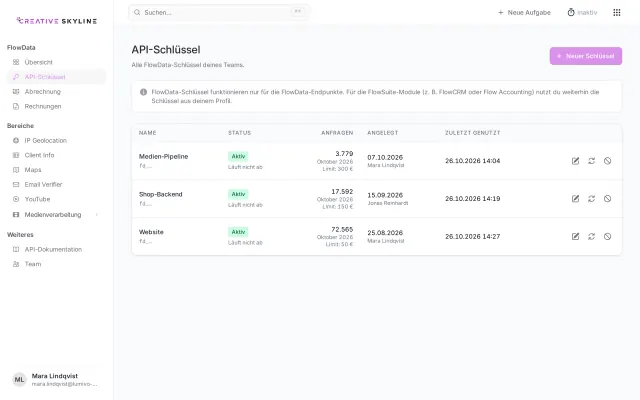Revoke the Medien-Pipeline key
The width and height of the screenshot is (640, 400).
pyautogui.click(x=607, y=161)
